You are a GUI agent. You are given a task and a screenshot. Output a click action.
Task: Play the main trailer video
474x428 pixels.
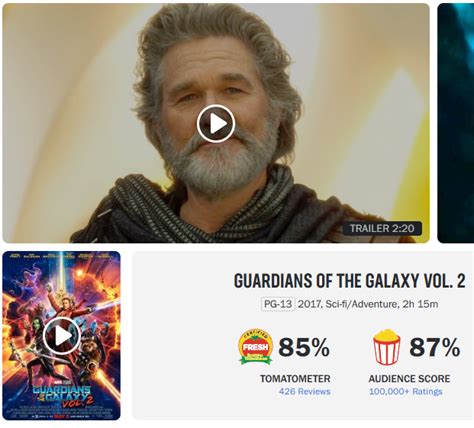point(216,124)
